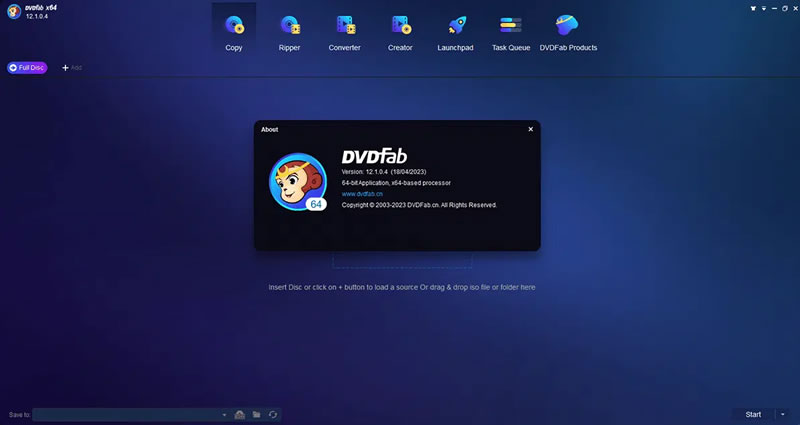Browse for output folder icon
This screenshot has width=800, height=425.
(x=257, y=414)
